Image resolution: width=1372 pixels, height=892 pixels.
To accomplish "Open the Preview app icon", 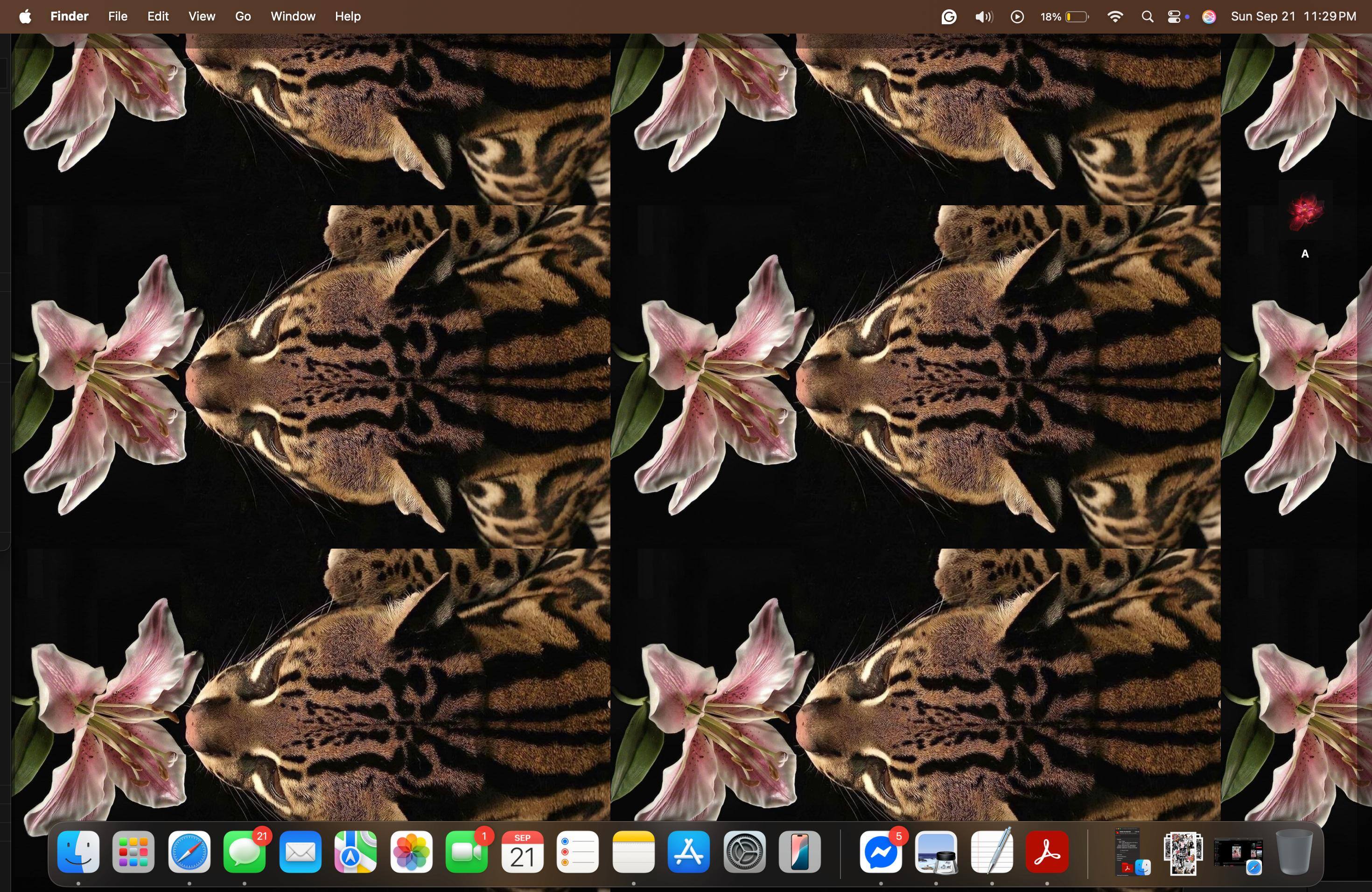I will (x=936, y=852).
